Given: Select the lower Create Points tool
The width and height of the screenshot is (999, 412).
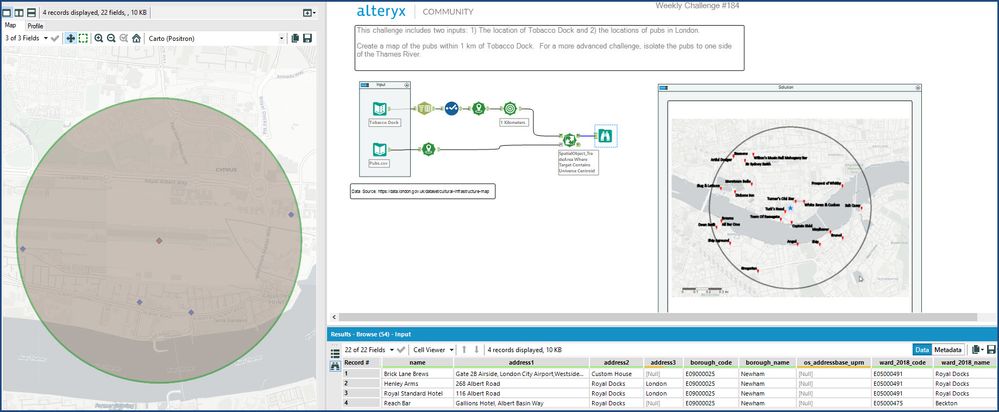Looking at the screenshot, I should tap(429, 149).
